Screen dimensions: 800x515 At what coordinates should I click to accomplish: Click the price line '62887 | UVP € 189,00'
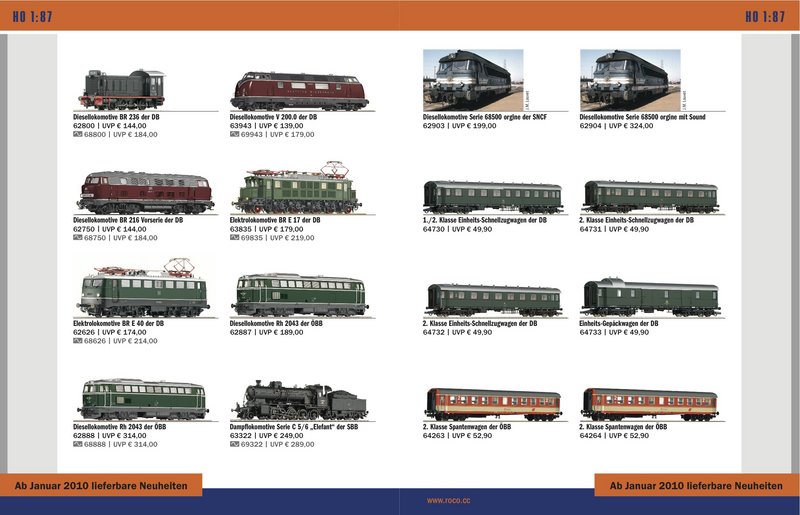coord(266,332)
